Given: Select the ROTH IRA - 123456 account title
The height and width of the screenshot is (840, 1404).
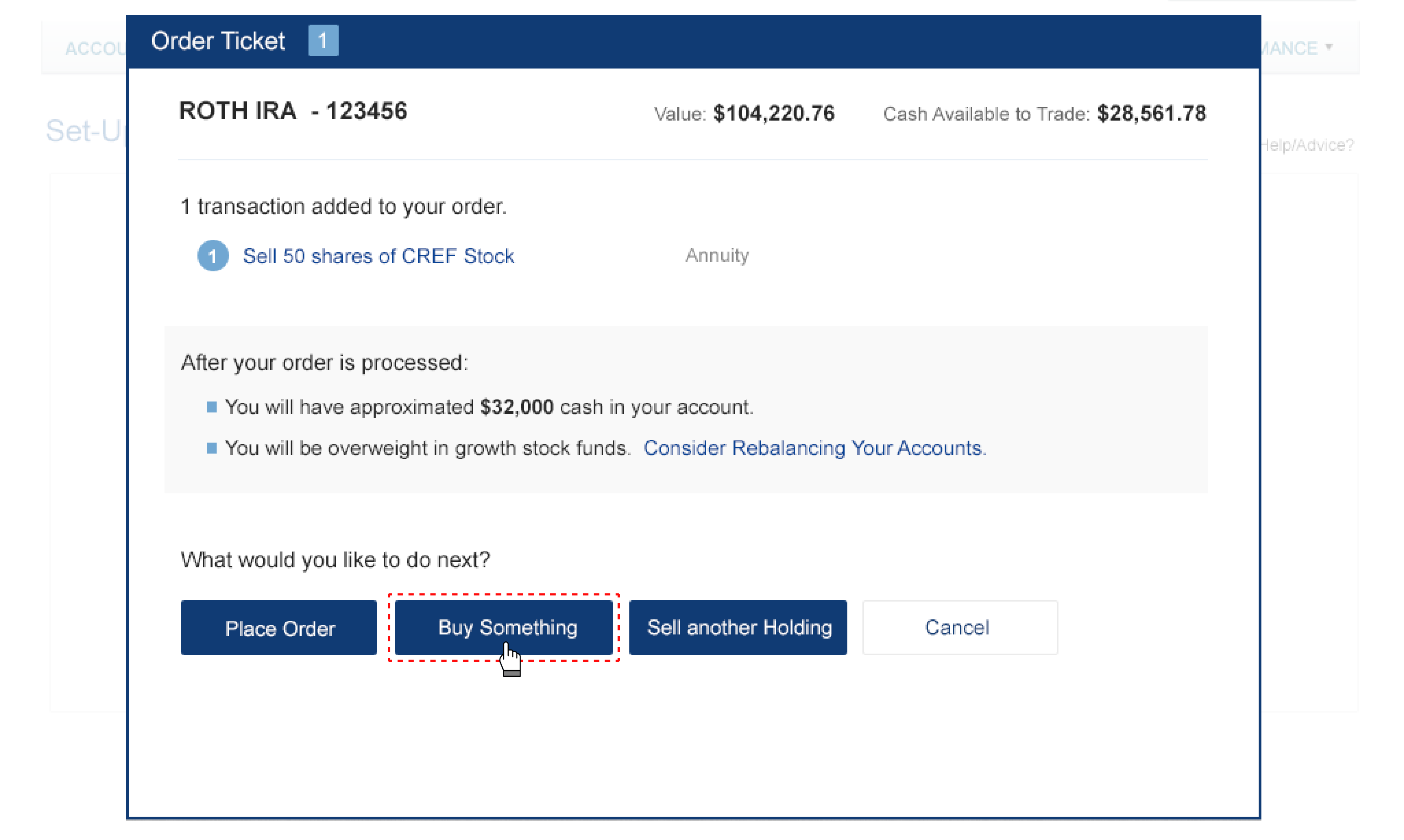Looking at the screenshot, I should pyautogui.click(x=293, y=111).
